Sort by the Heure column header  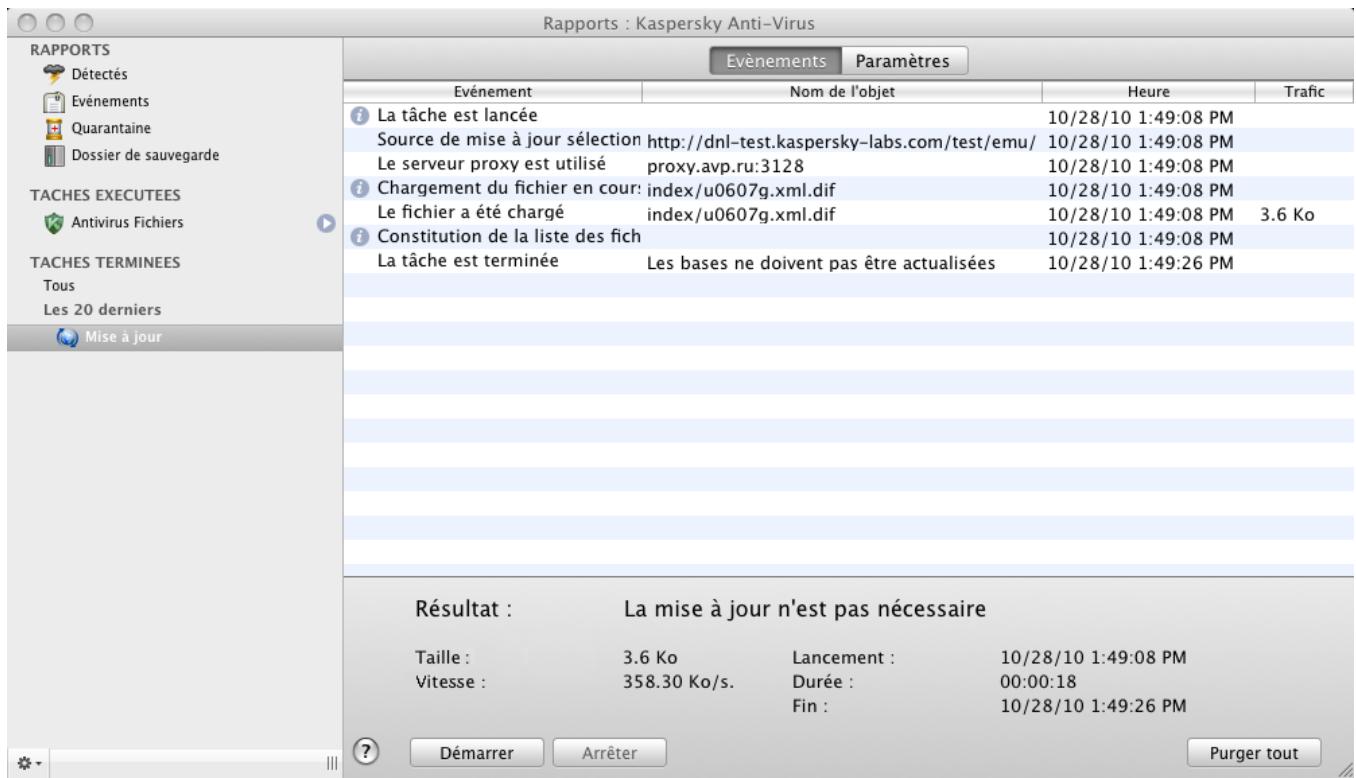click(1147, 91)
